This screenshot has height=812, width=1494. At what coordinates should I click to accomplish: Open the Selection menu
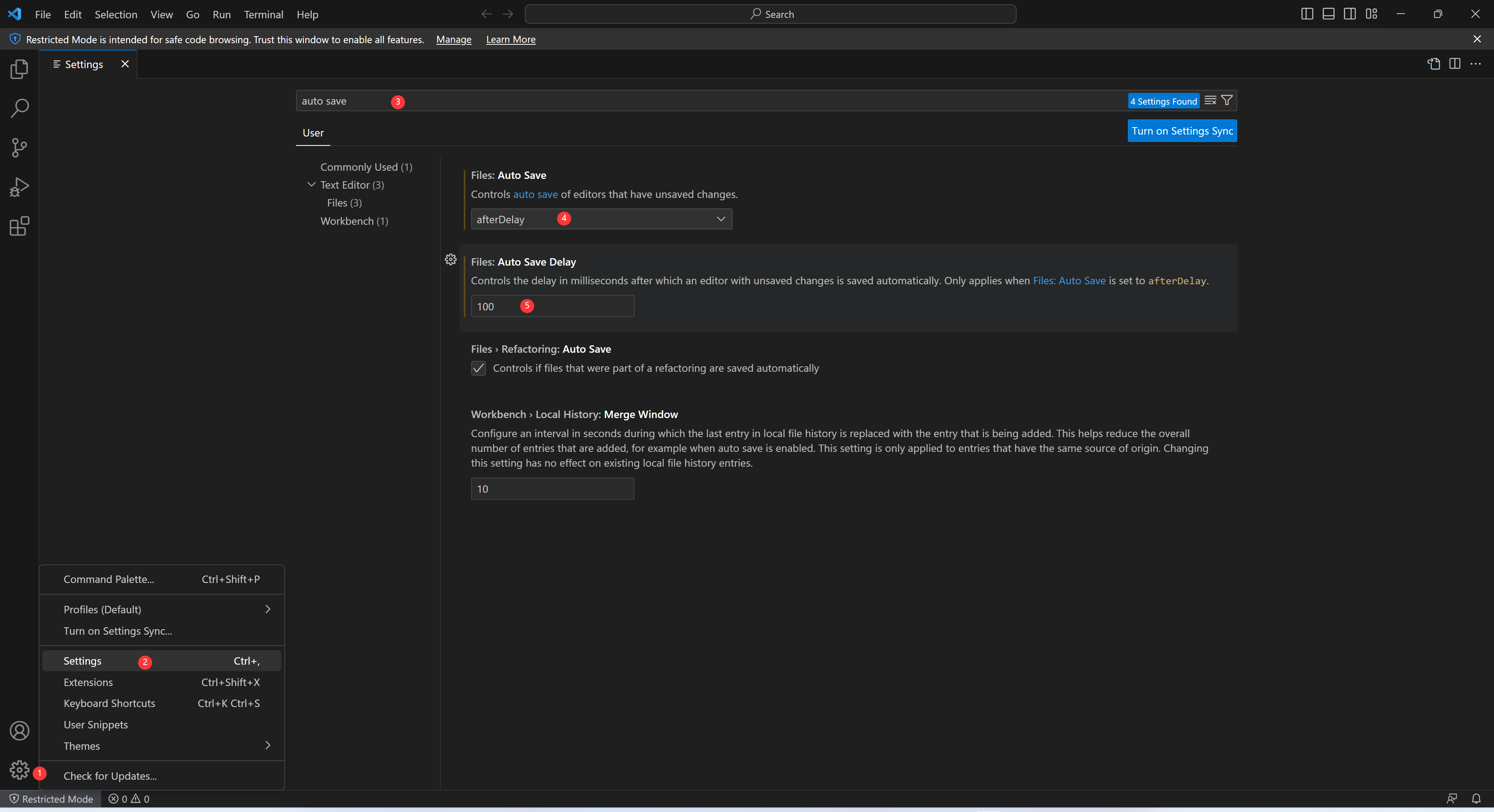click(x=116, y=14)
